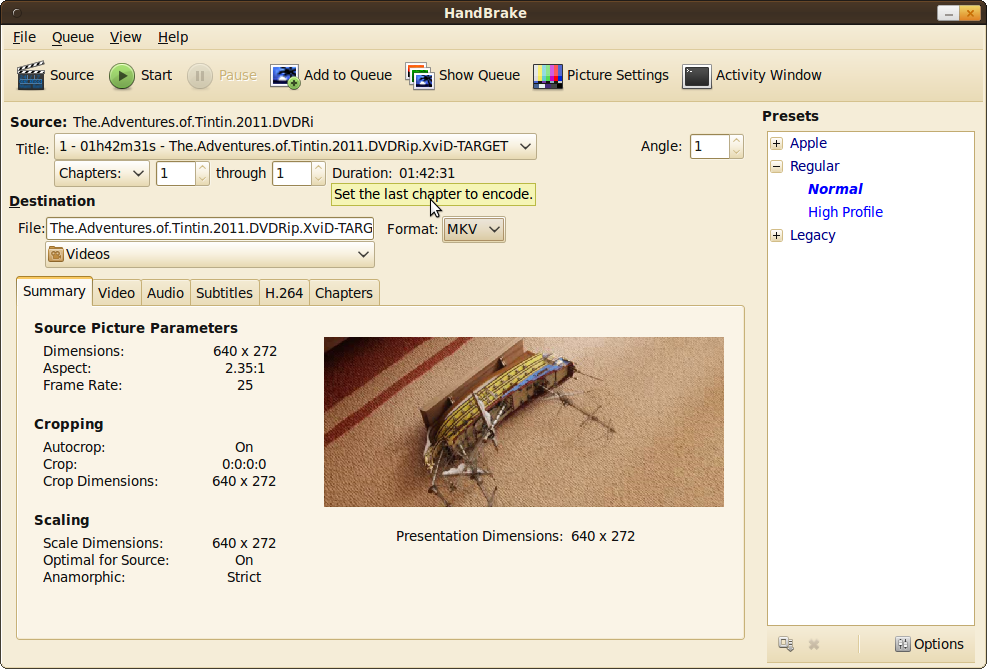This screenshot has width=987, height=669.
Task: Click the end chapter input field
Action: tap(293, 173)
